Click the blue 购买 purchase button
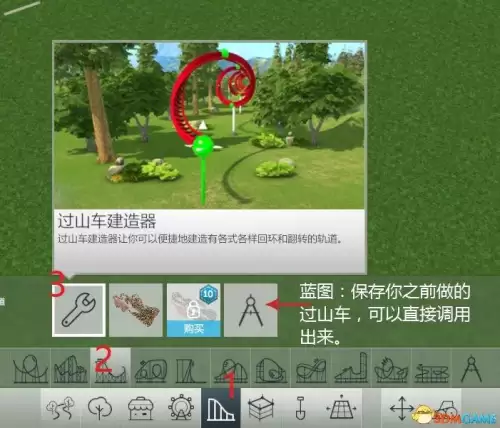This screenshot has width=500, height=428. pos(193,329)
